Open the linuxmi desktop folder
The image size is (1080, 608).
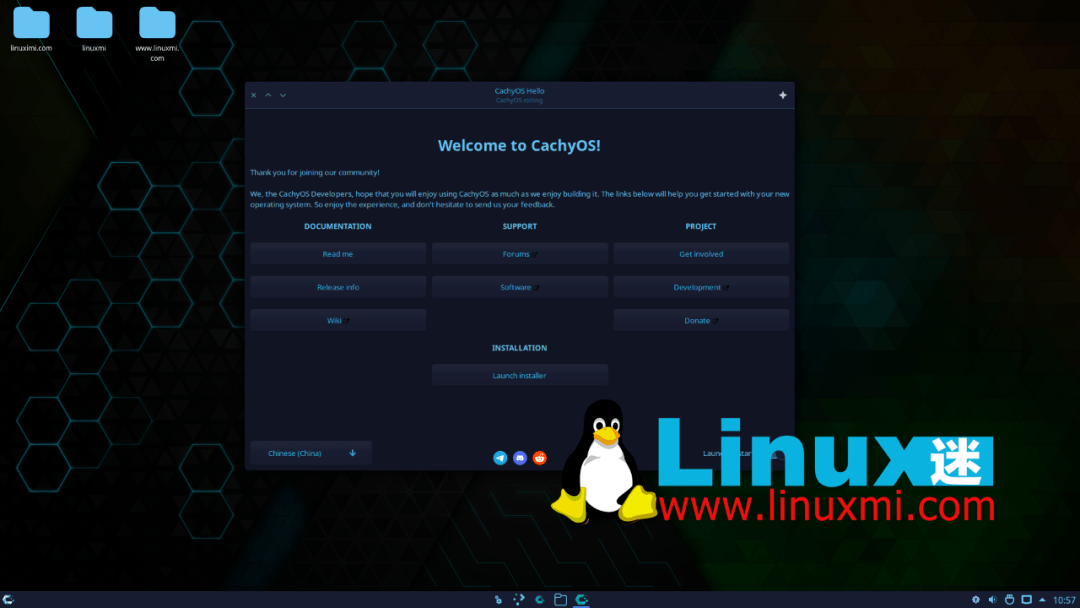(x=94, y=22)
